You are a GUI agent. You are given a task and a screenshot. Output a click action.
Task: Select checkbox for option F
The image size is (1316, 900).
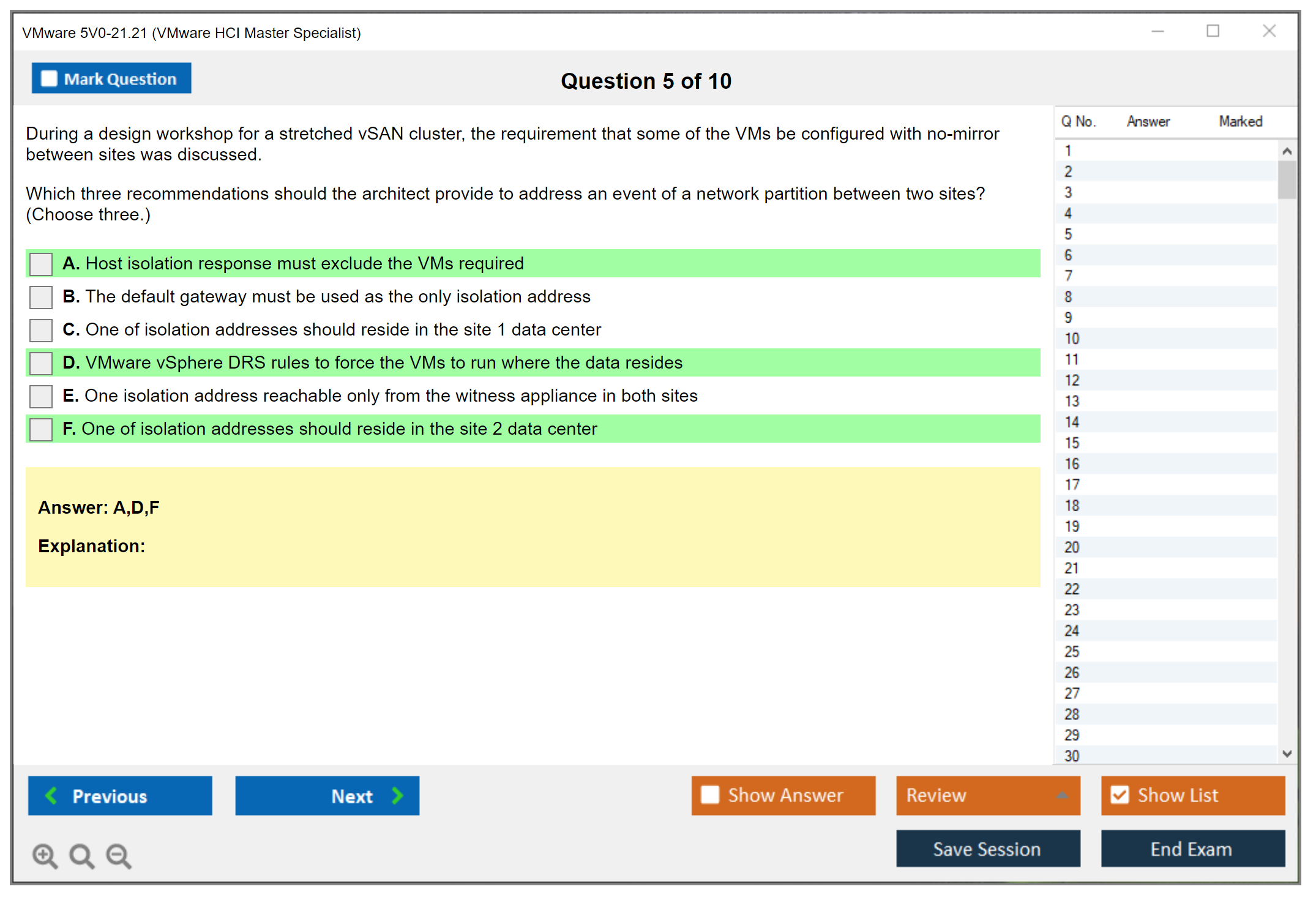41,429
